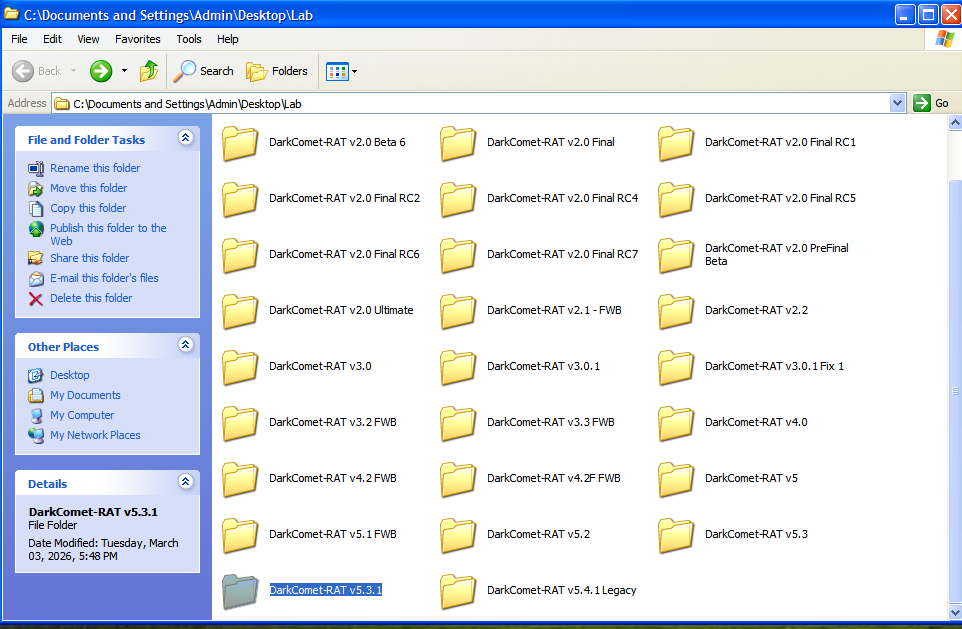Open the Favorites menu
This screenshot has width=962, height=629.
(x=137, y=39)
